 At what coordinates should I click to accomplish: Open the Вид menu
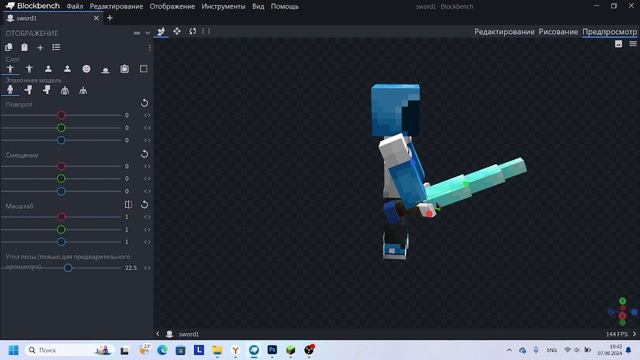pos(258,7)
